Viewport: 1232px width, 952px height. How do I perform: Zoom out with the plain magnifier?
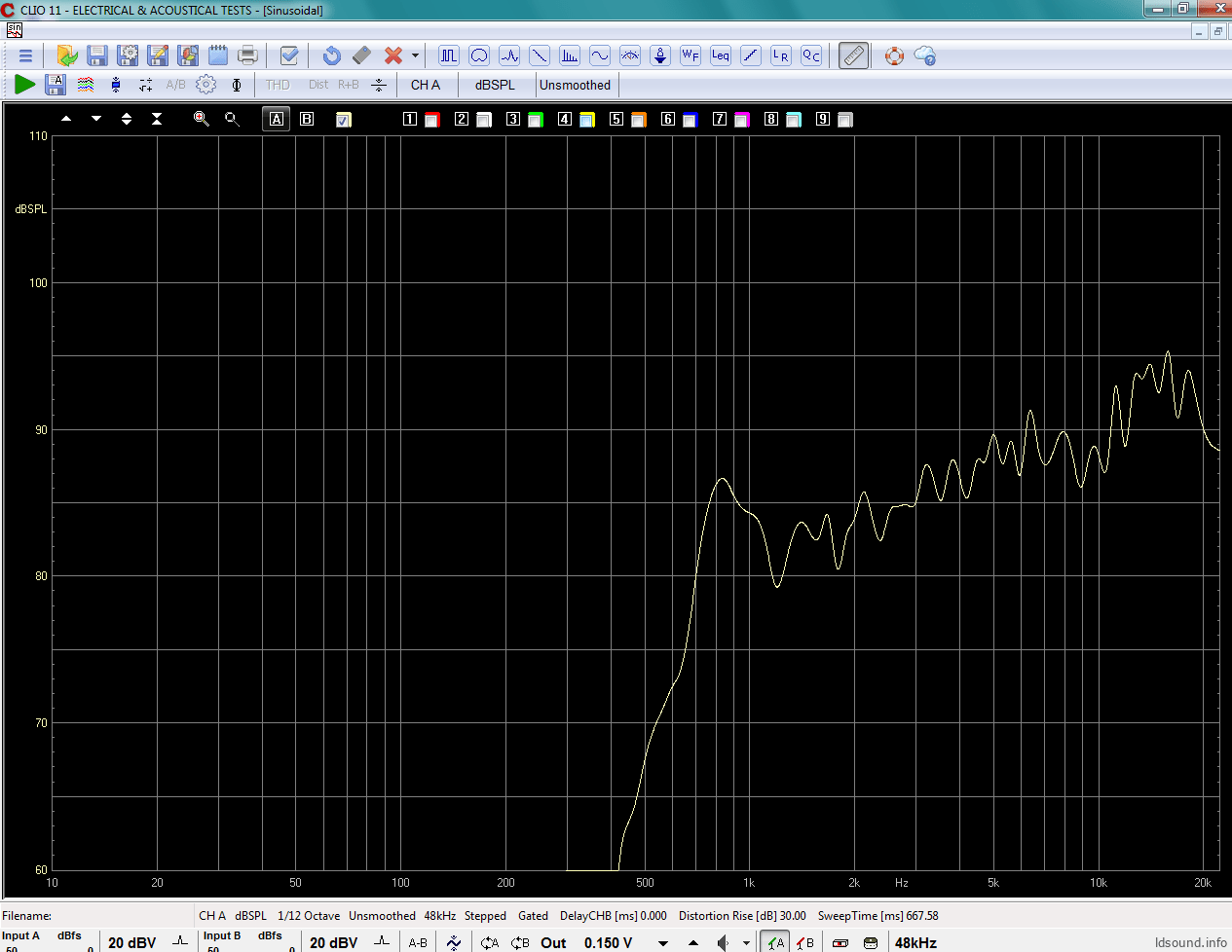232,119
